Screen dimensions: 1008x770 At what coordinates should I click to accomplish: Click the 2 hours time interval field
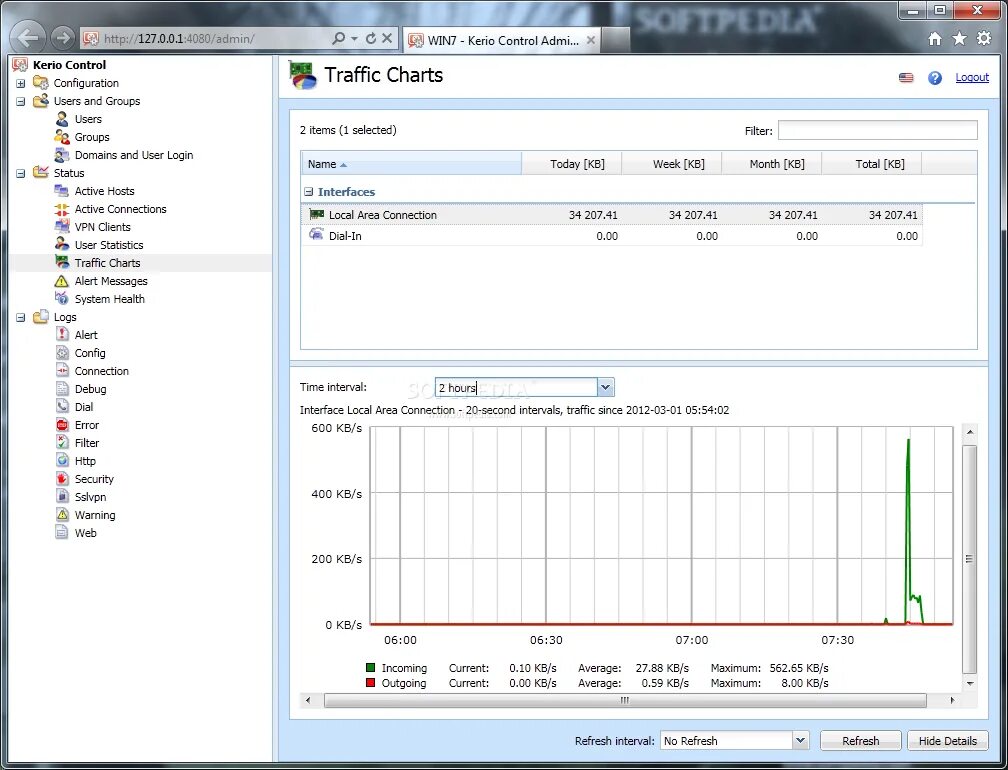(516, 388)
